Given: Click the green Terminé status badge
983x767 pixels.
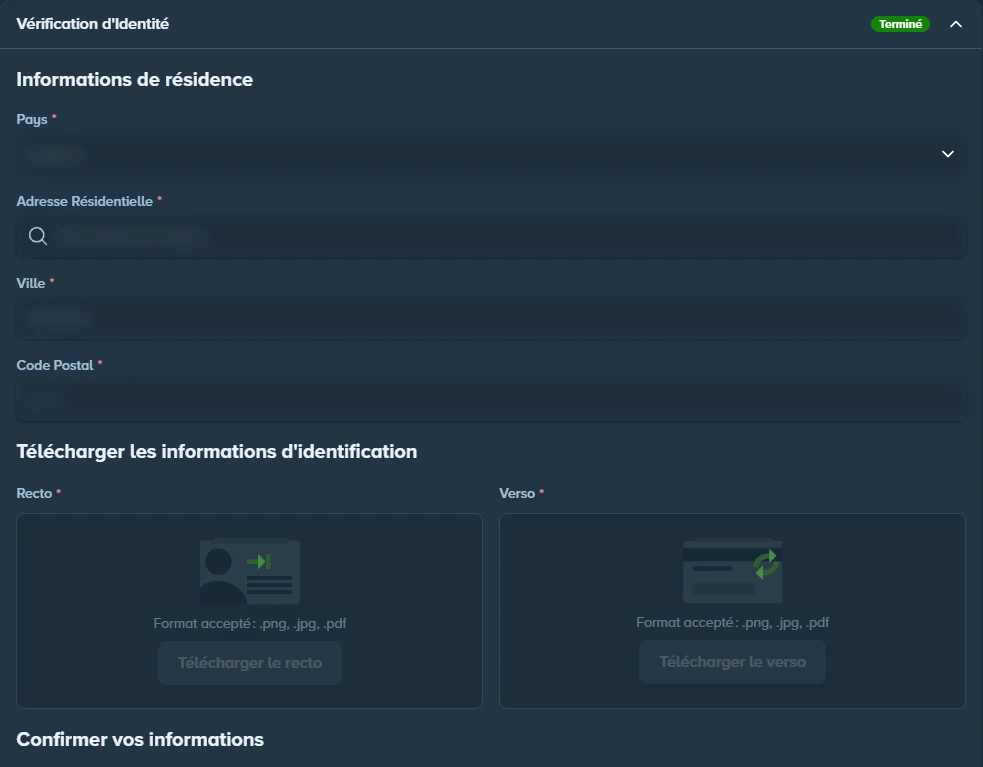Looking at the screenshot, I should (900, 24).
